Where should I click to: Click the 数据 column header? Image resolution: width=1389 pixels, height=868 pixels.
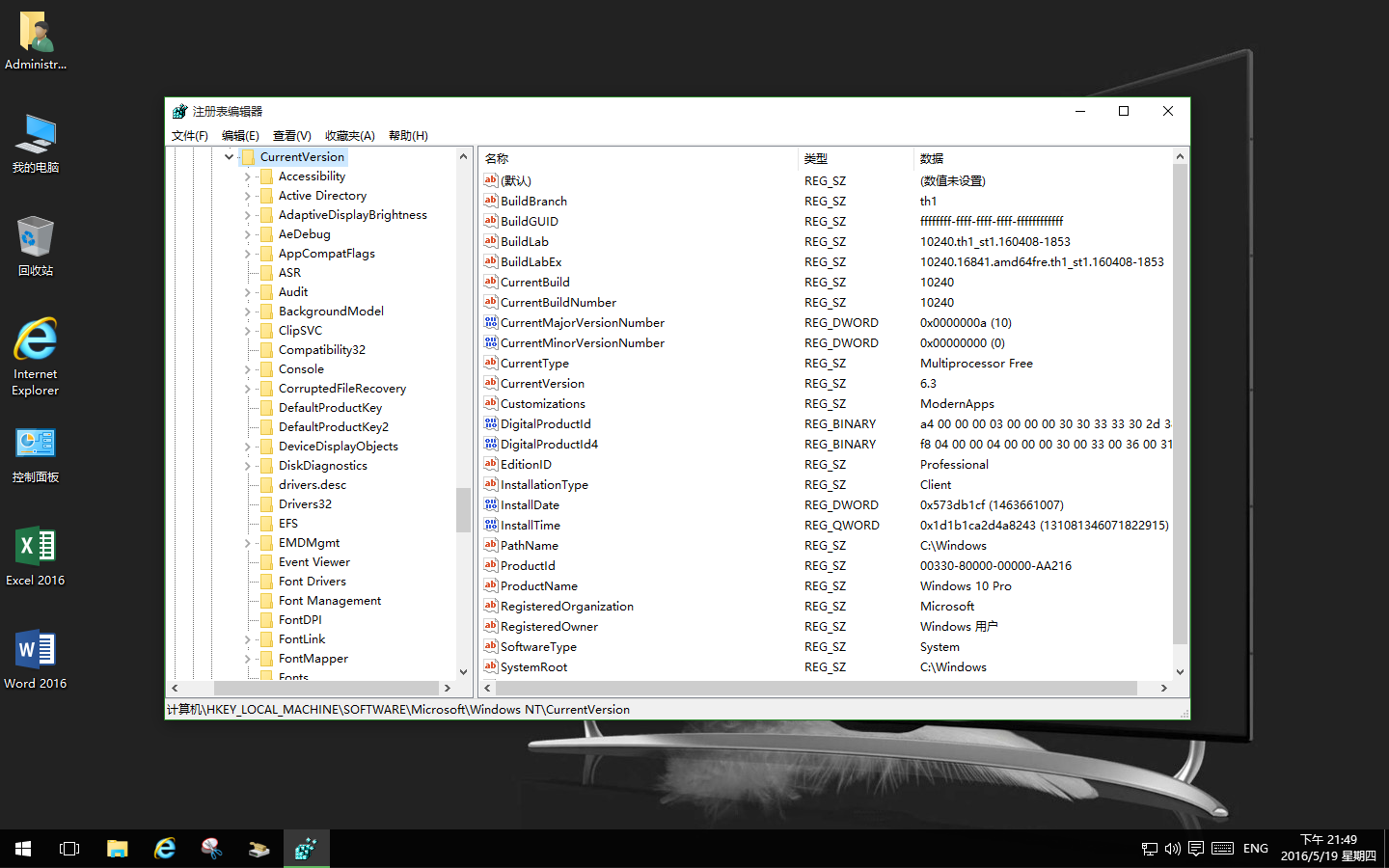(1042, 158)
